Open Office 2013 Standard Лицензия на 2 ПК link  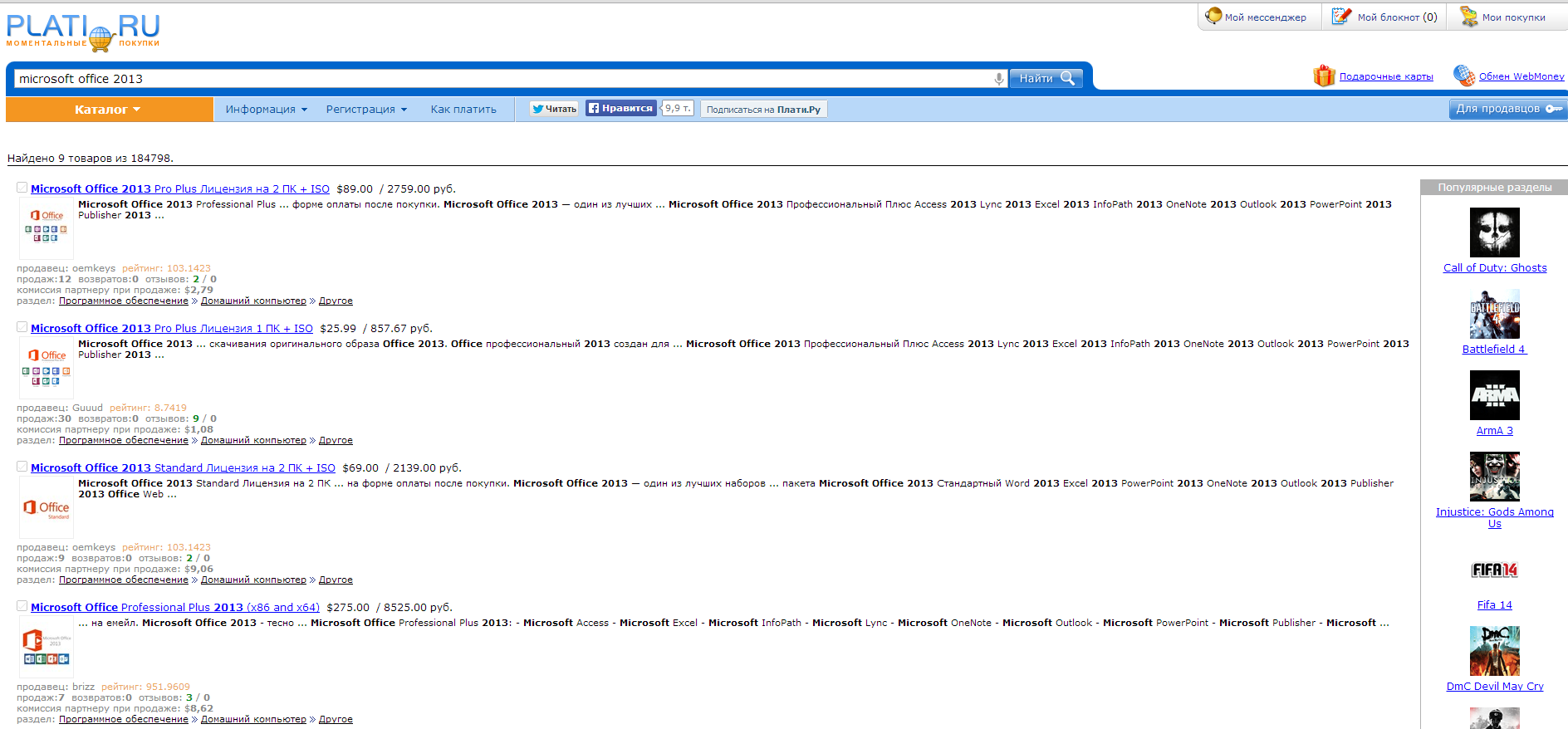(183, 468)
